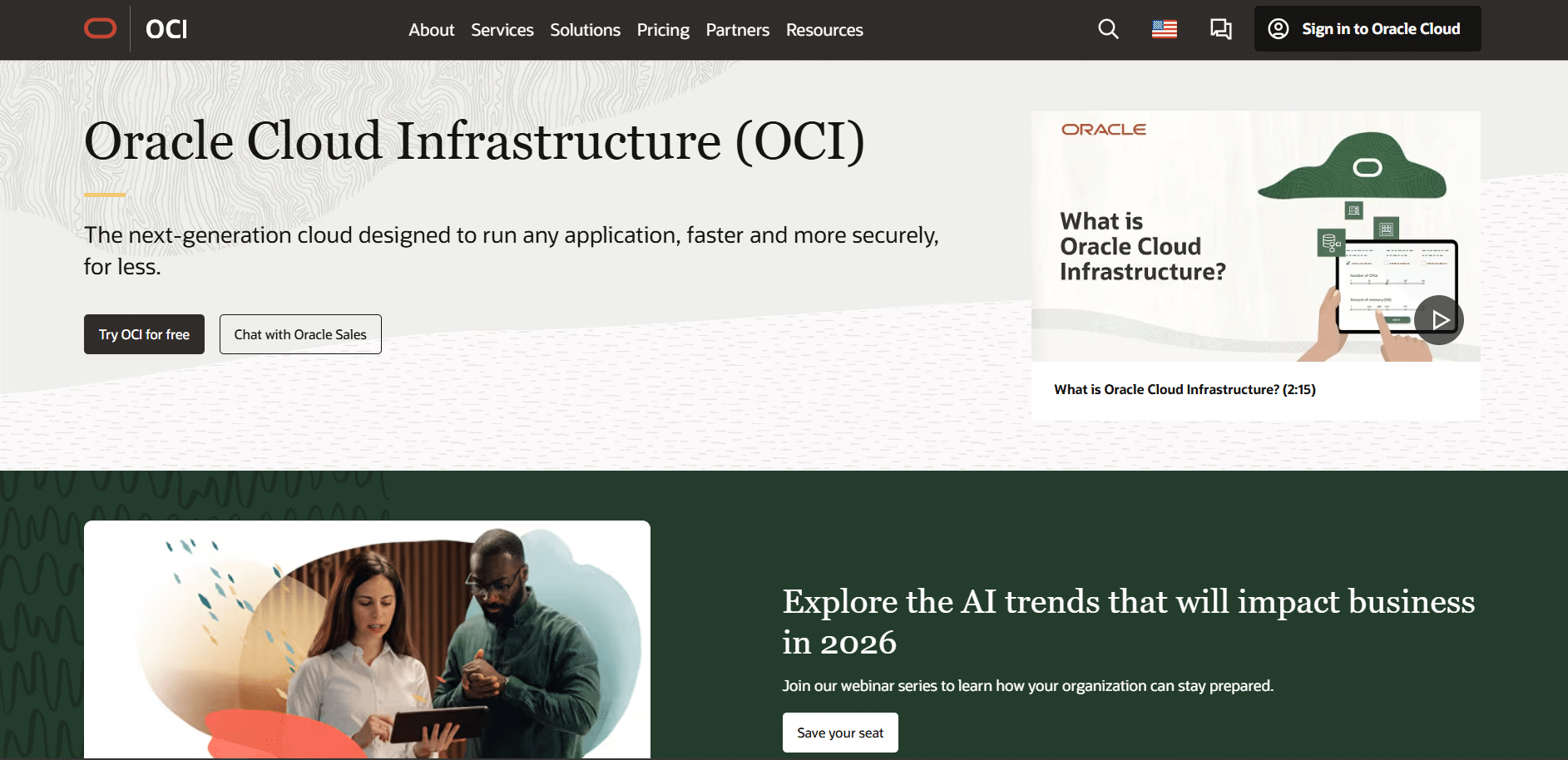The height and width of the screenshot is (760, 1568).
Task: Click the OCI logo next to Oracle icon
Action: (166, 29)
